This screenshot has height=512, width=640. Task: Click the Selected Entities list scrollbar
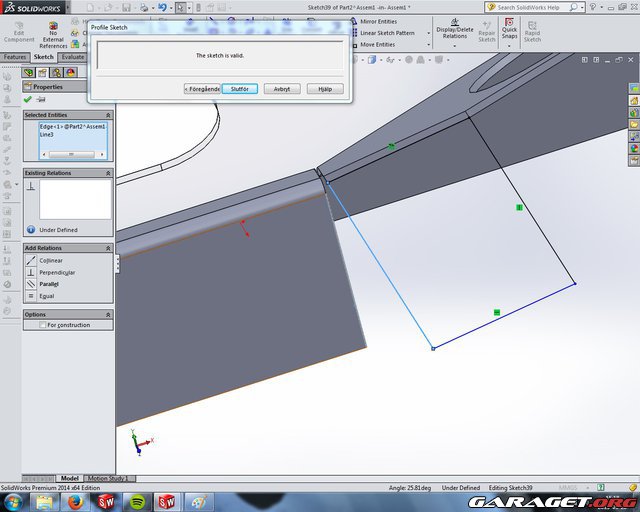click(x=70, y=154)
